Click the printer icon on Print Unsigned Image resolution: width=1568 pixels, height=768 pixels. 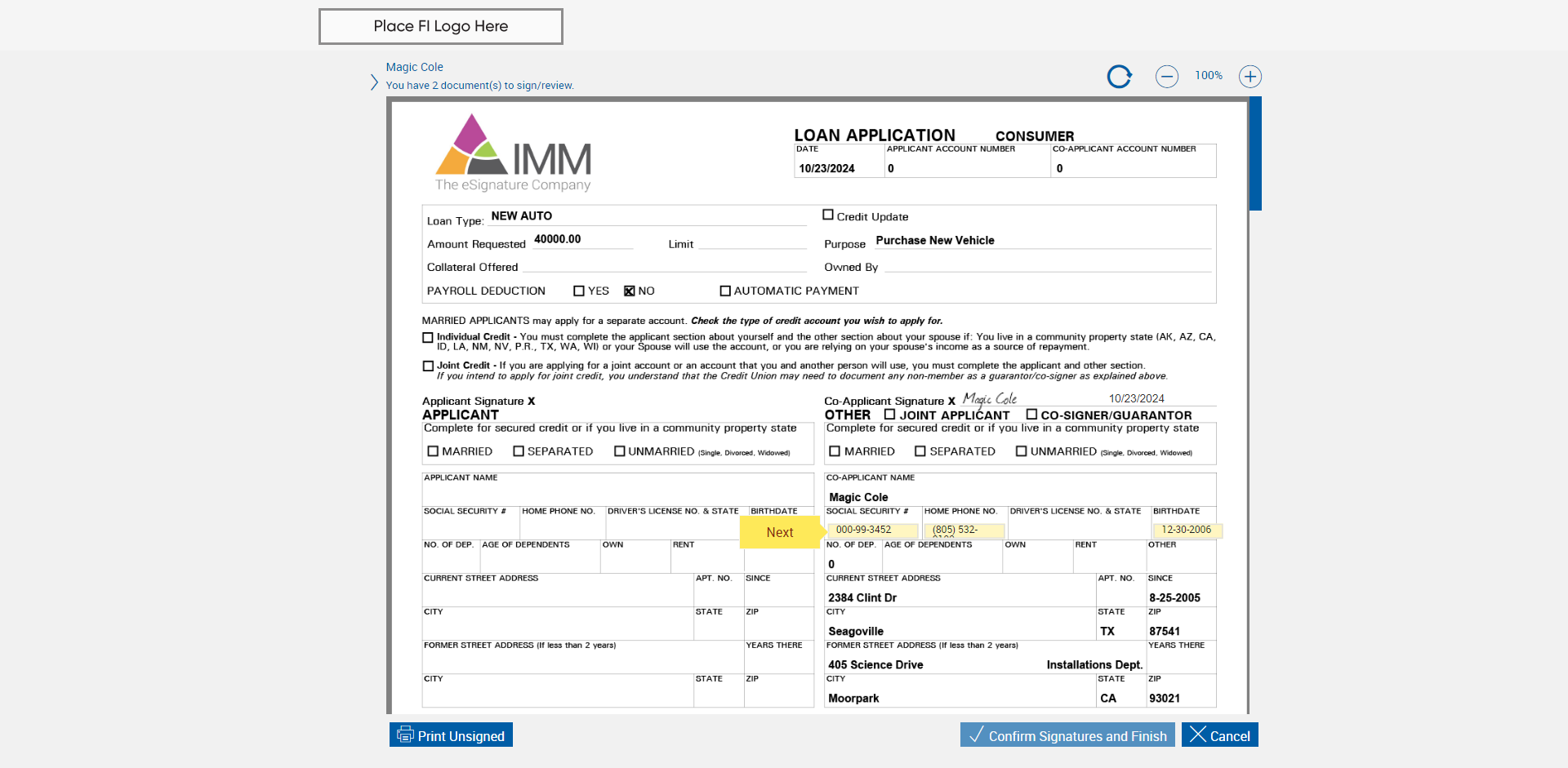coord(405,735)
